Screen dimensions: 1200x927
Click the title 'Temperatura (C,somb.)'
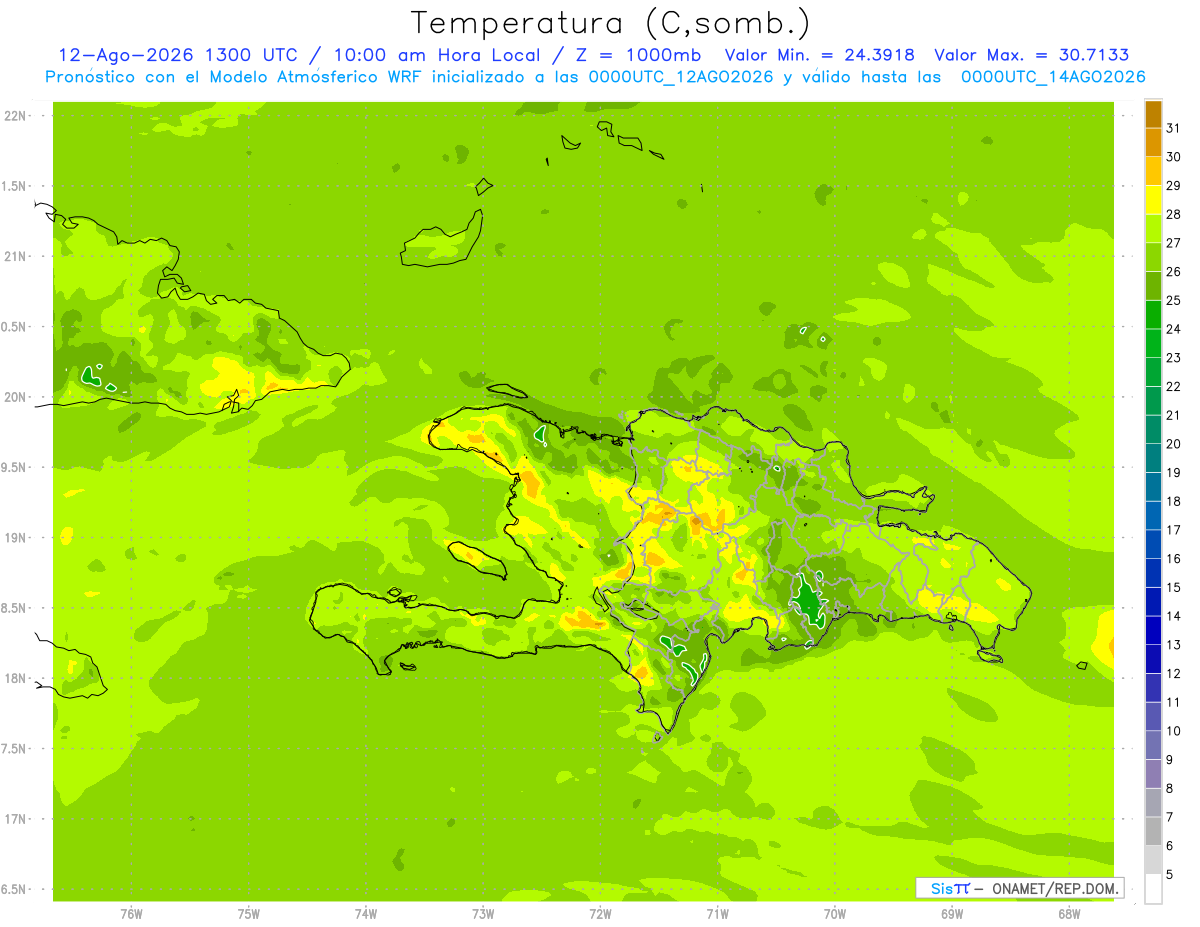pyautogui.click(x=611, y=22)
